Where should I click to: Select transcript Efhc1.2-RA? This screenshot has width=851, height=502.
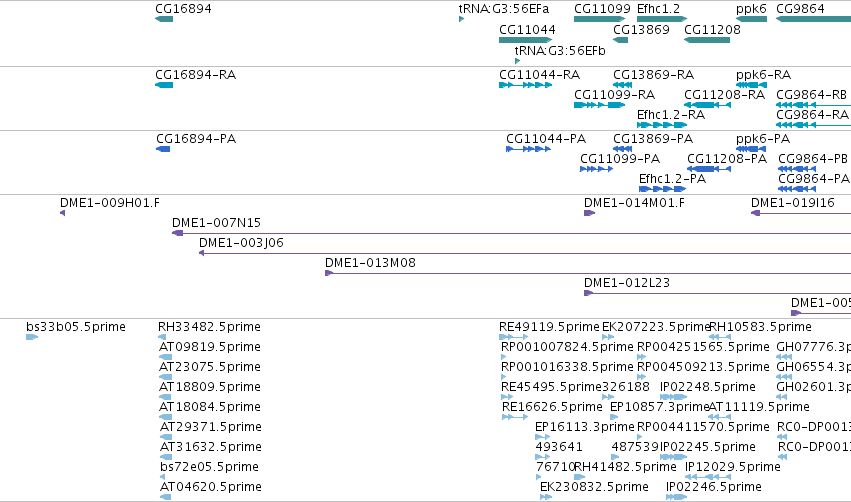pos(671,115)
